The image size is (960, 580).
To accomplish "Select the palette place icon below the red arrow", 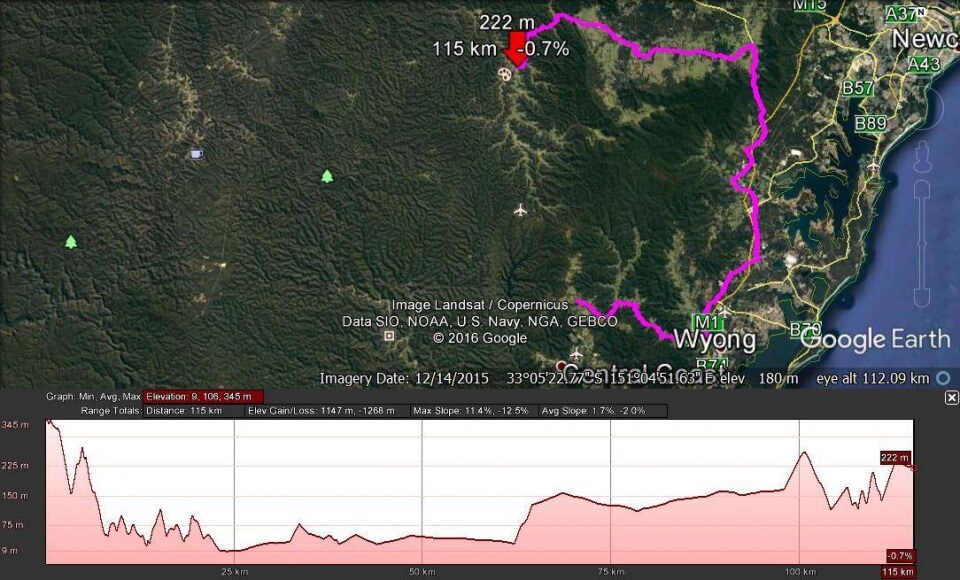I will click(504, 75).
